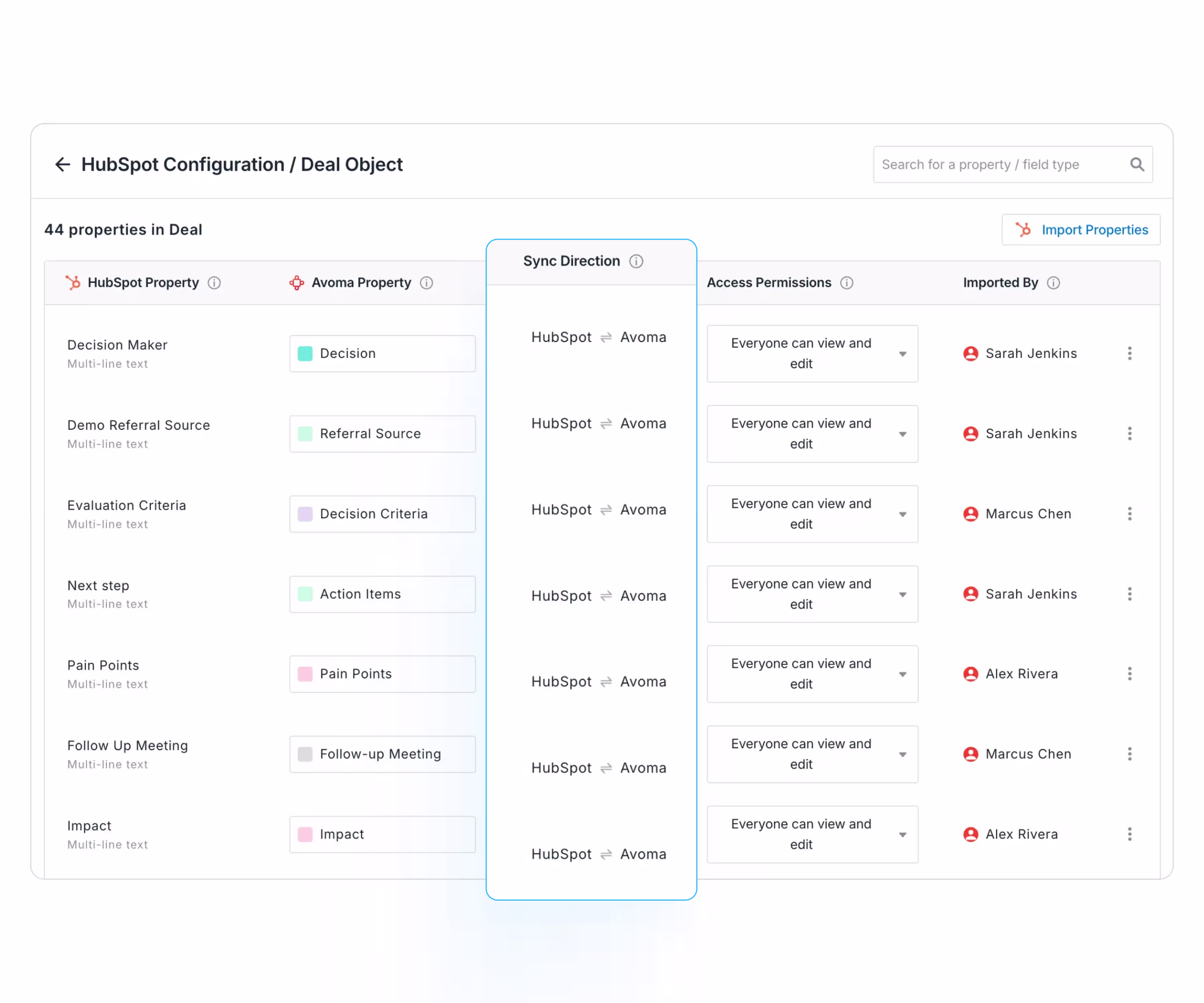Select the Decision Criteria Avoma property field
This screenshot has width=1204, height=1003.
pos(382,514)
